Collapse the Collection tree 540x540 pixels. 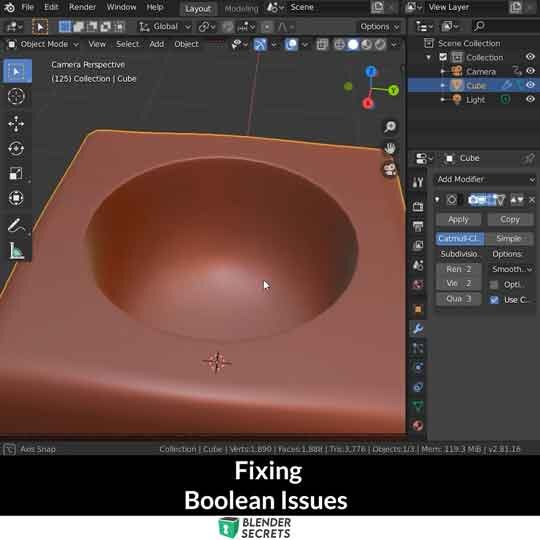pos(429,57)
